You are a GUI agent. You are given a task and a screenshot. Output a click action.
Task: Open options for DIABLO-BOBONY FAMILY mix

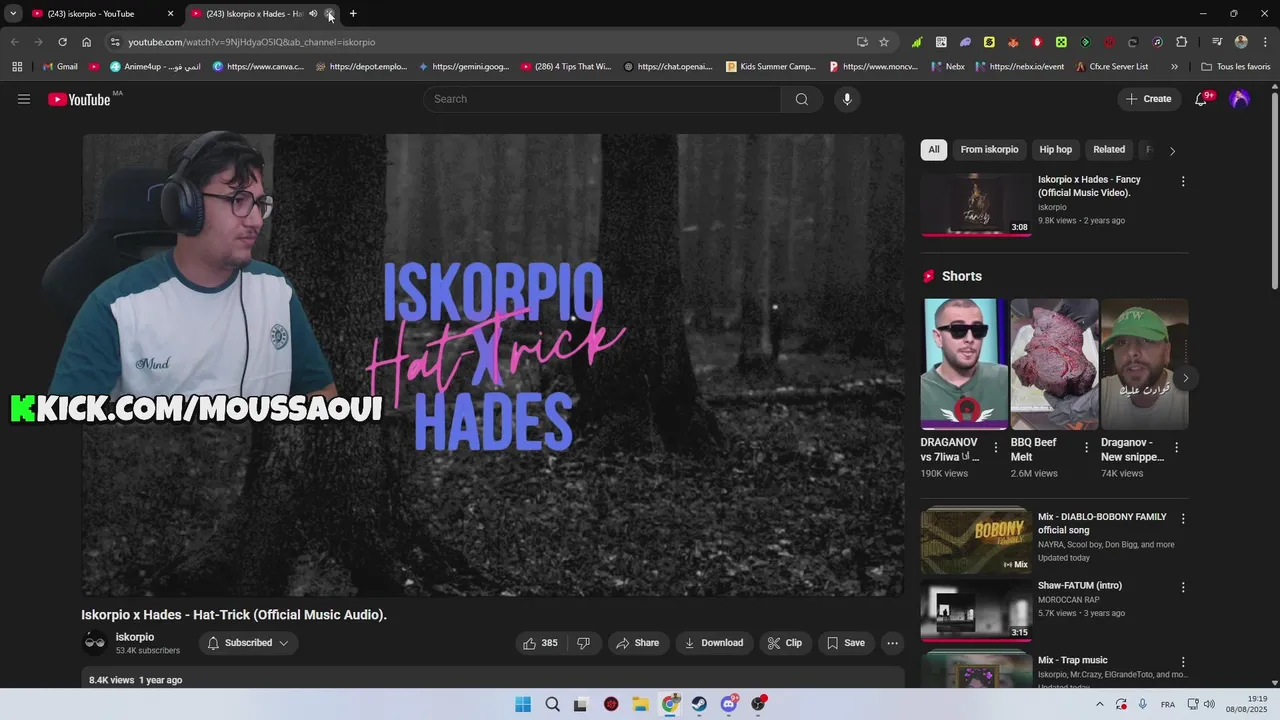click(x=1183, y=519)
